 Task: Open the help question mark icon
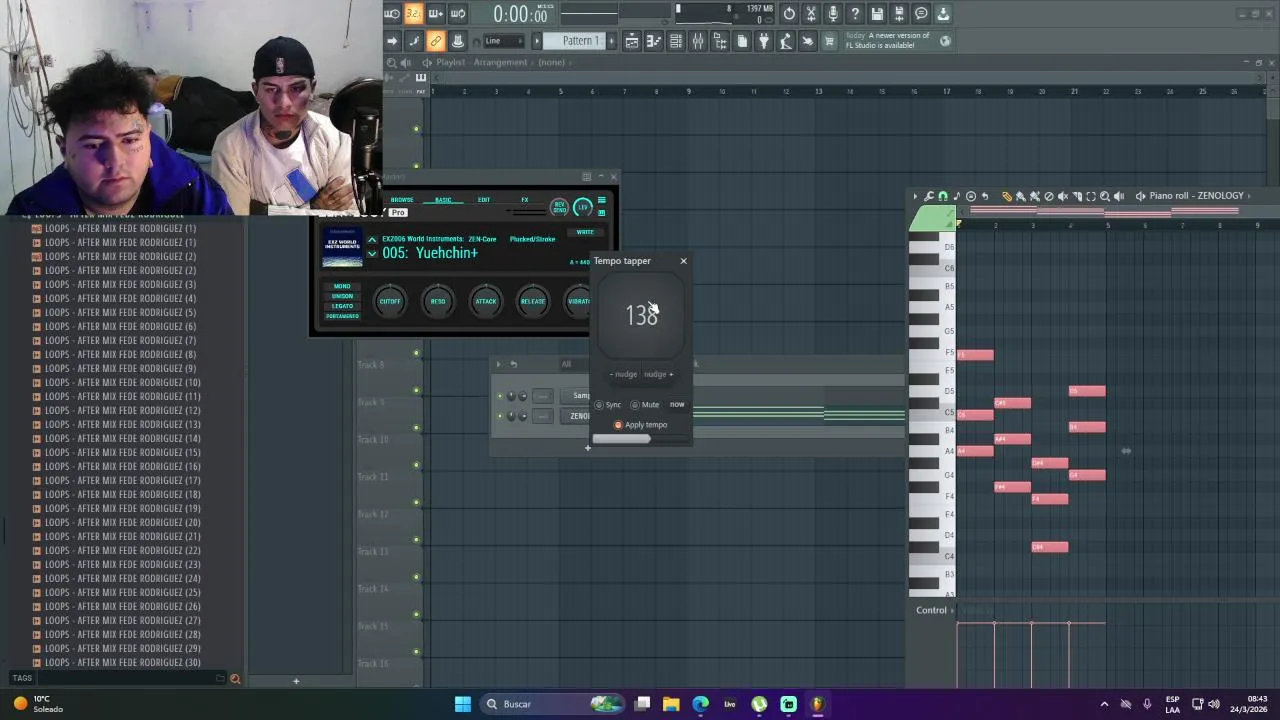click(853, 14)
